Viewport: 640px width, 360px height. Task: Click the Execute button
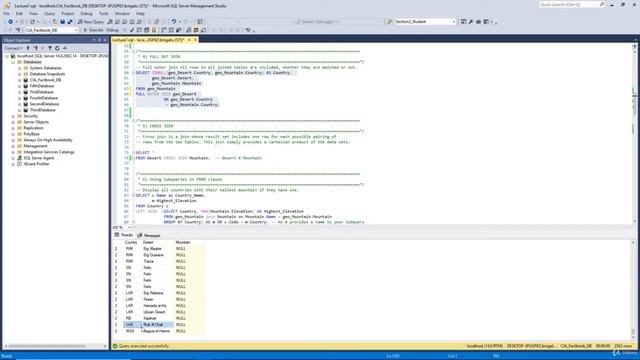[93, 30]
